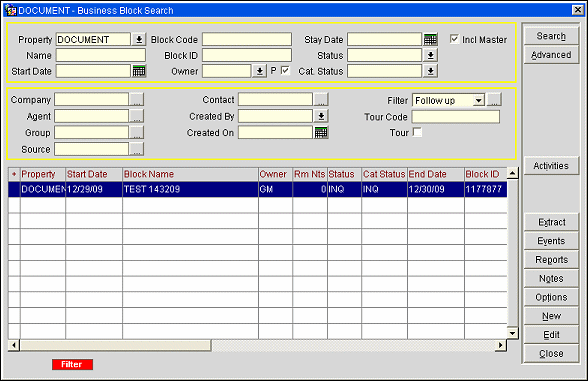Image resolution: width=588 pixels, height=381 pixels.
Task: Click the horizontal scrollbar thumb under grid
Action: pos(116,345)
